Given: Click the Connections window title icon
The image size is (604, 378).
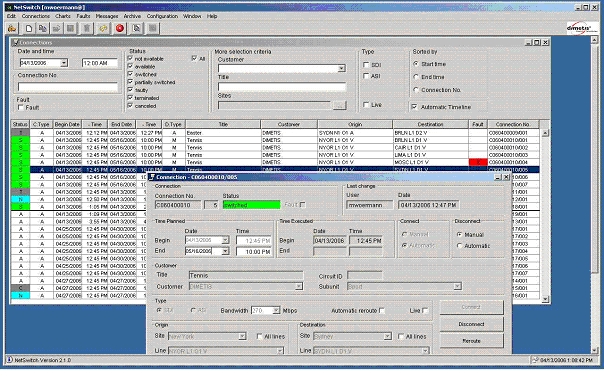Looking at the screenshot, I should point(16,42).
